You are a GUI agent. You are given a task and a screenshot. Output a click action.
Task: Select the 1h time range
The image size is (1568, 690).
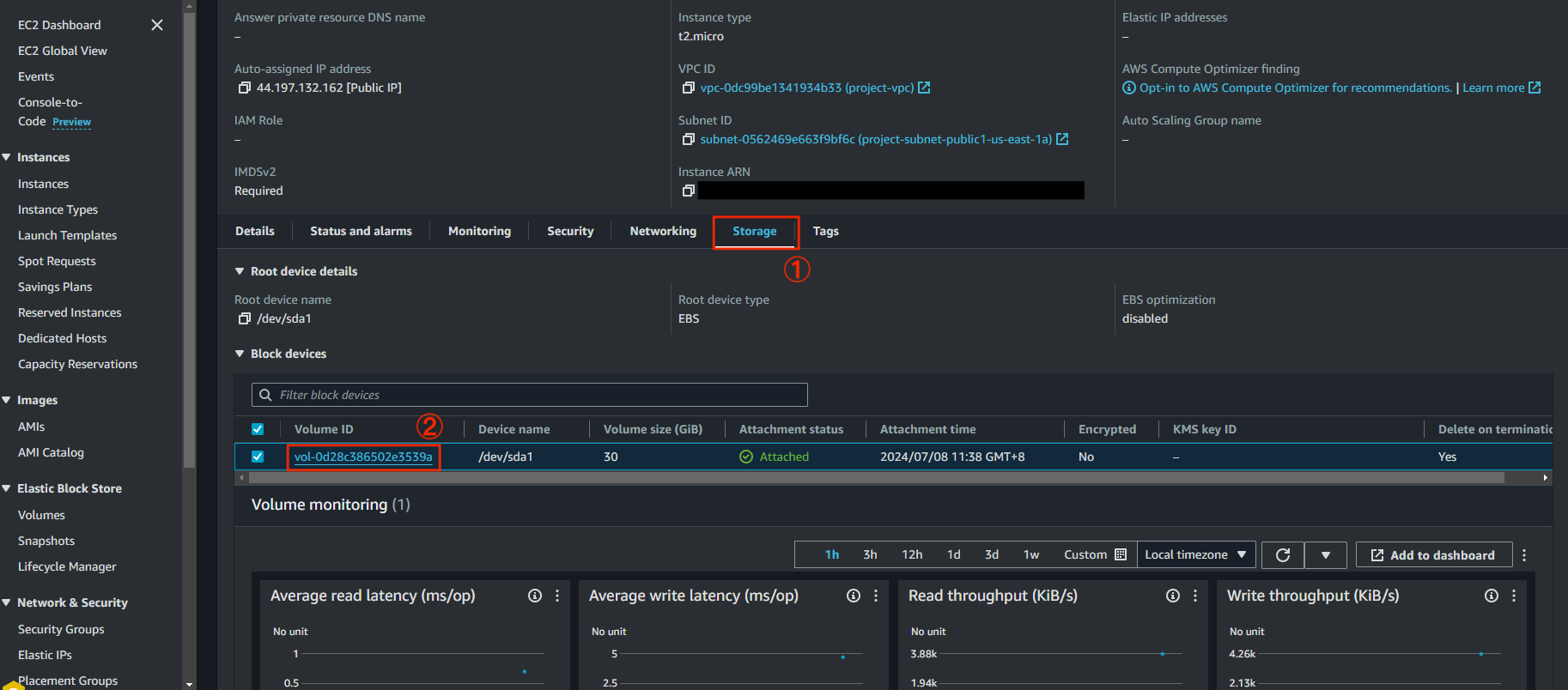tap(832, 554)
